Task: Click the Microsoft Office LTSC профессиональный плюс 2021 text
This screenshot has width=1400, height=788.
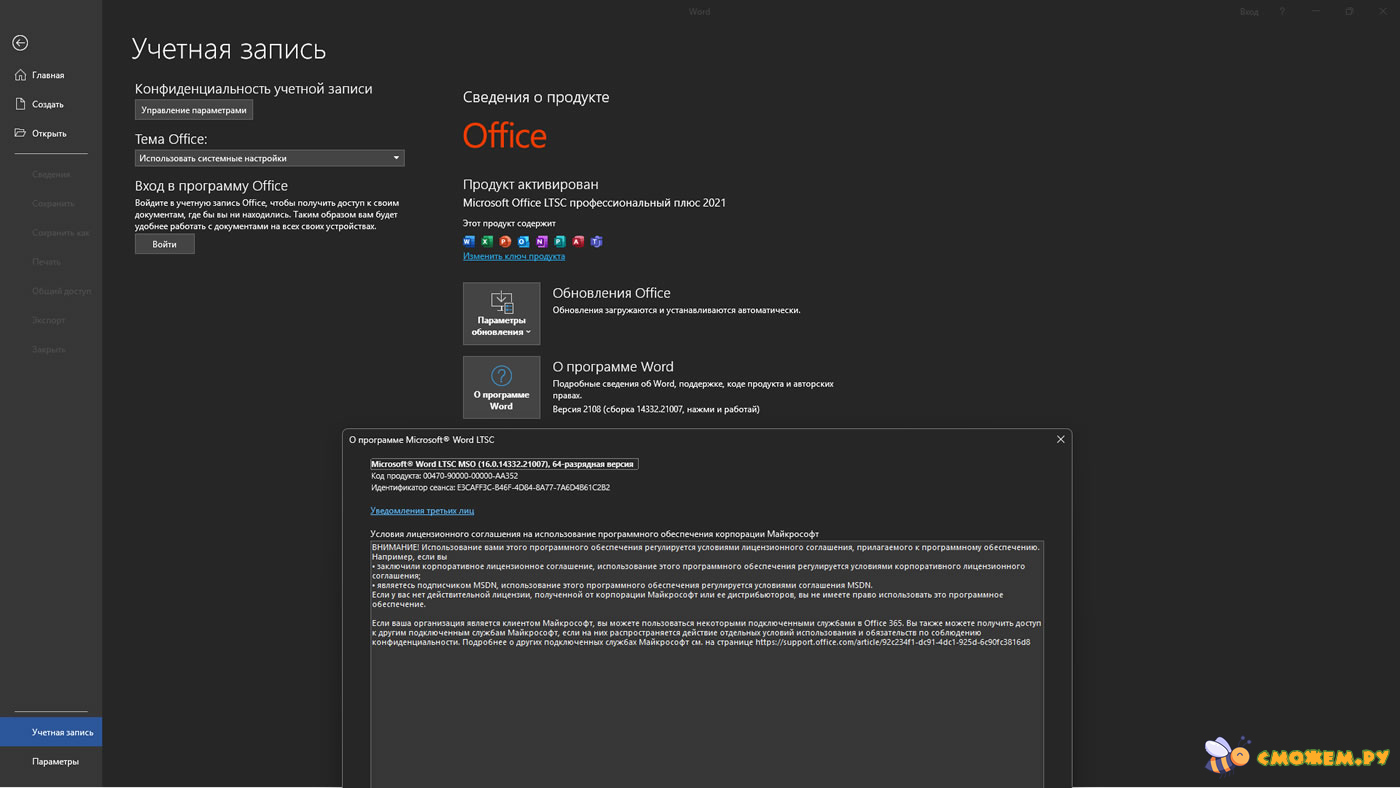Action: (594, 203)
